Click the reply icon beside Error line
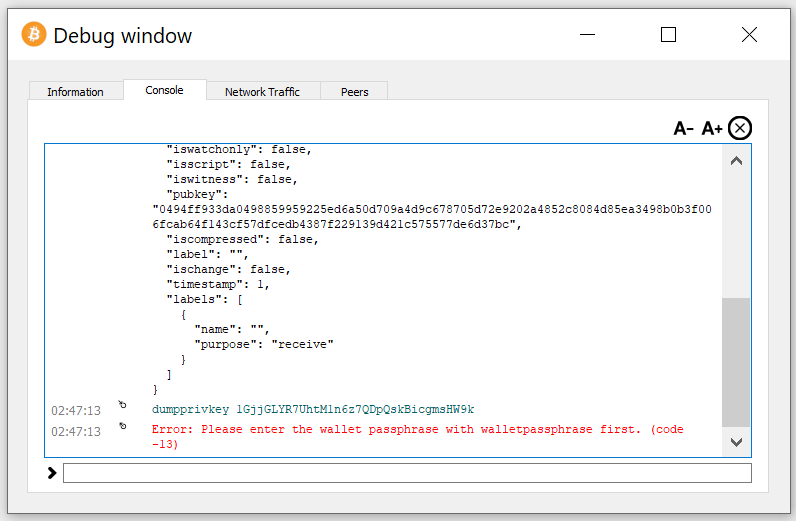Viewport: 796px width, 521px height. click(x=122, y=426)
